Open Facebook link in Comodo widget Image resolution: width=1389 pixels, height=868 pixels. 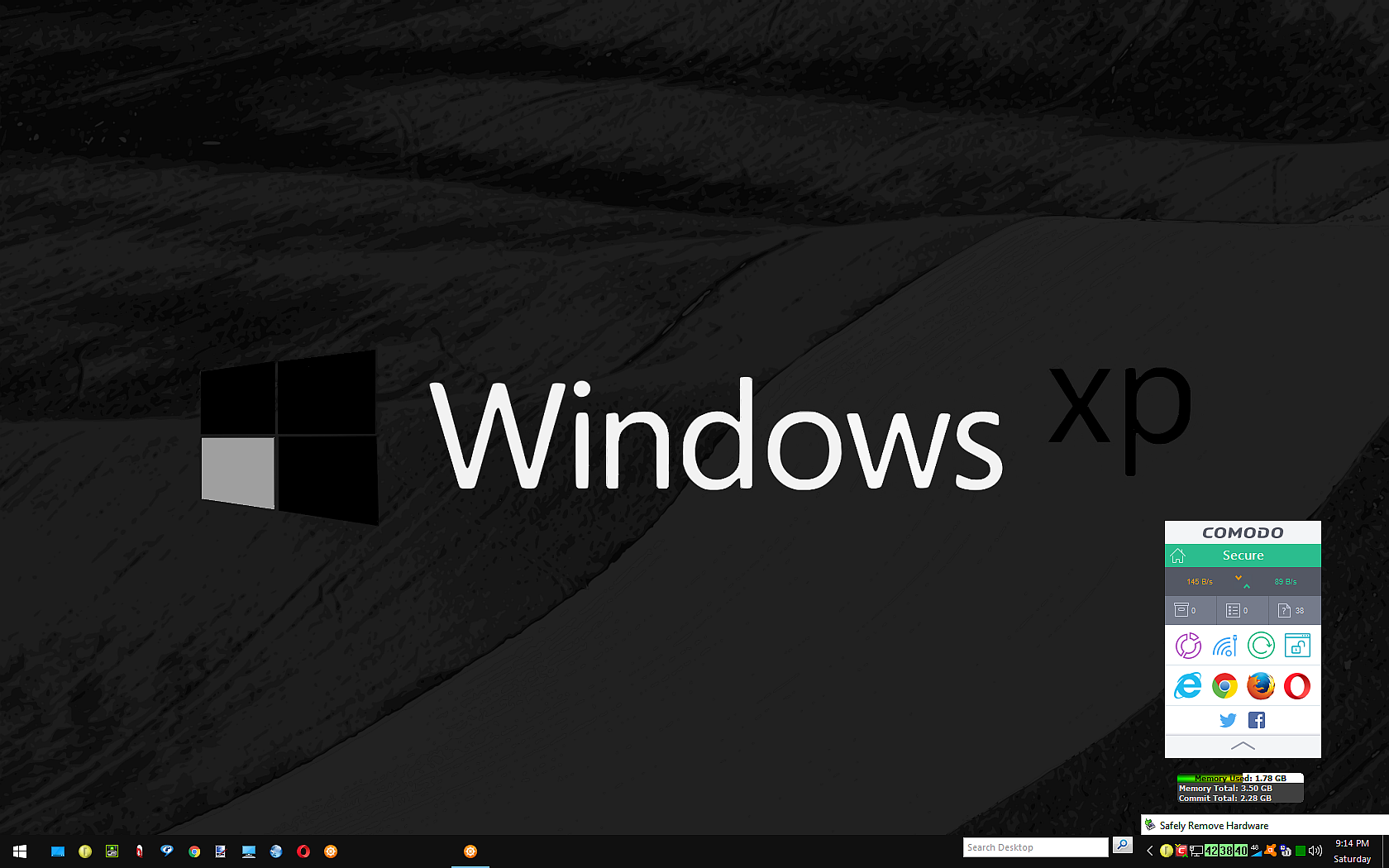pos(1257,720)
